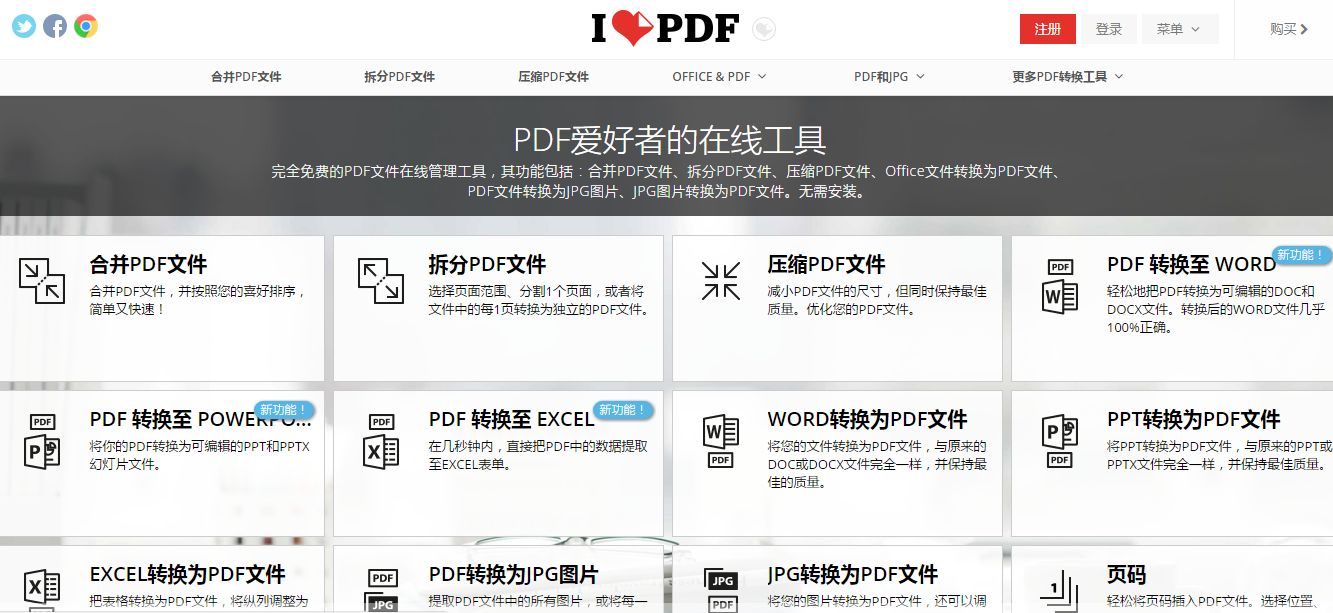Open the 菜单 dropdown

click(1180, 29)
